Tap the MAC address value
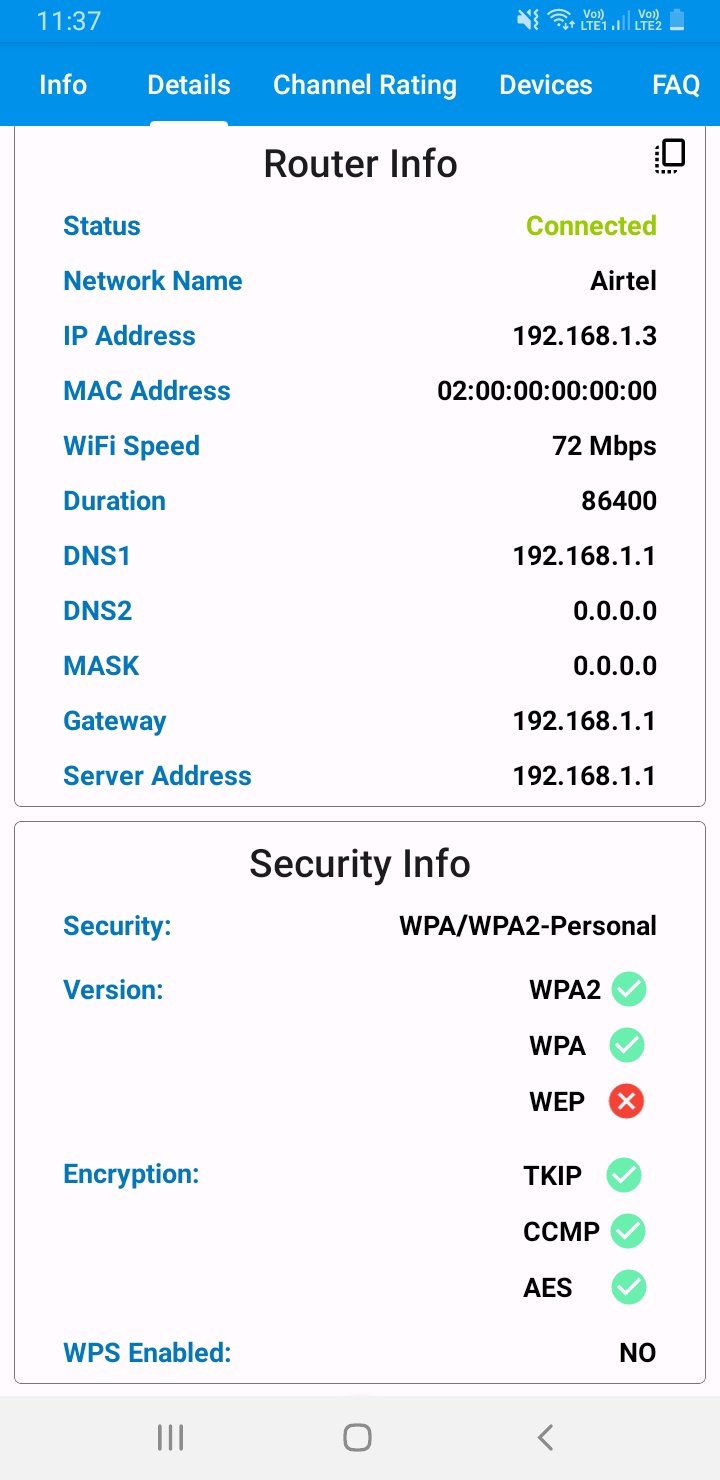This screenshot has height=1480, width=720. point(547,391)
